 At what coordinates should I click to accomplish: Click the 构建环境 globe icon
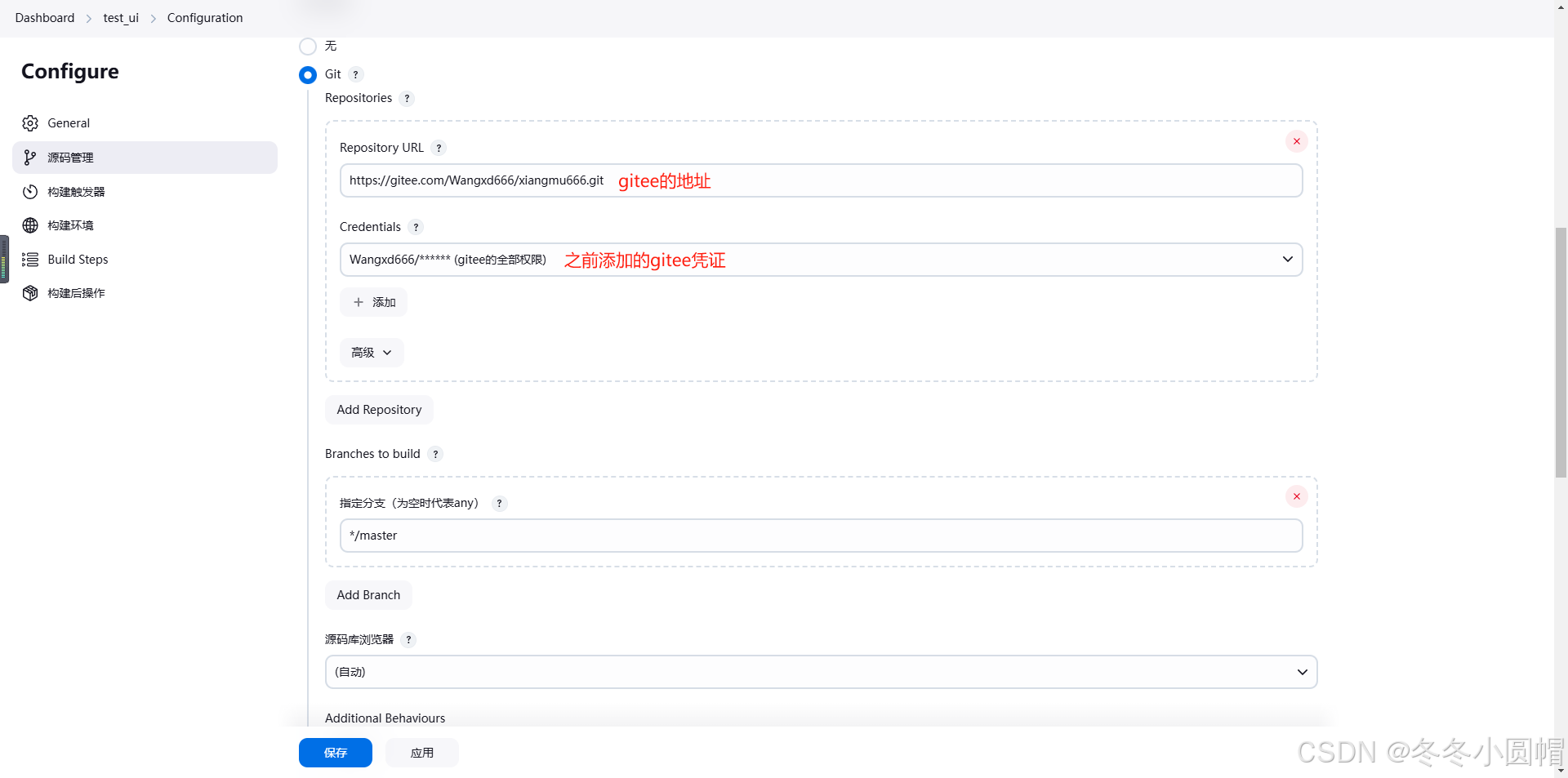coord(30,225)
